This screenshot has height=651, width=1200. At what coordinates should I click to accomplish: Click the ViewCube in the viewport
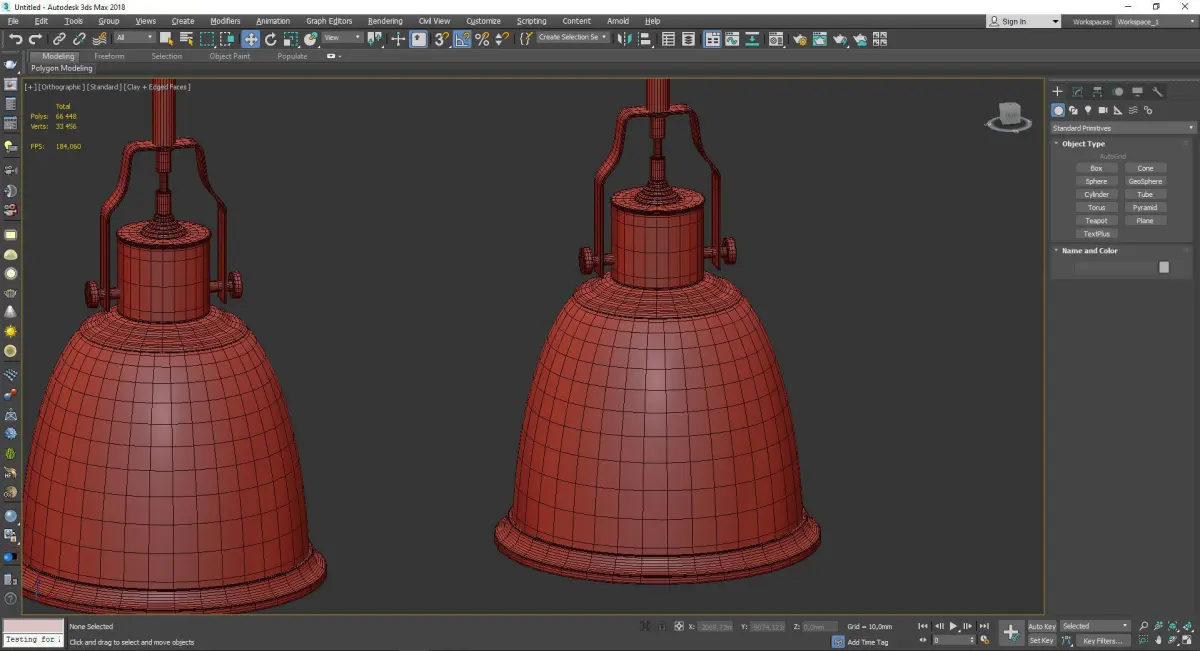coord(1010,117)
